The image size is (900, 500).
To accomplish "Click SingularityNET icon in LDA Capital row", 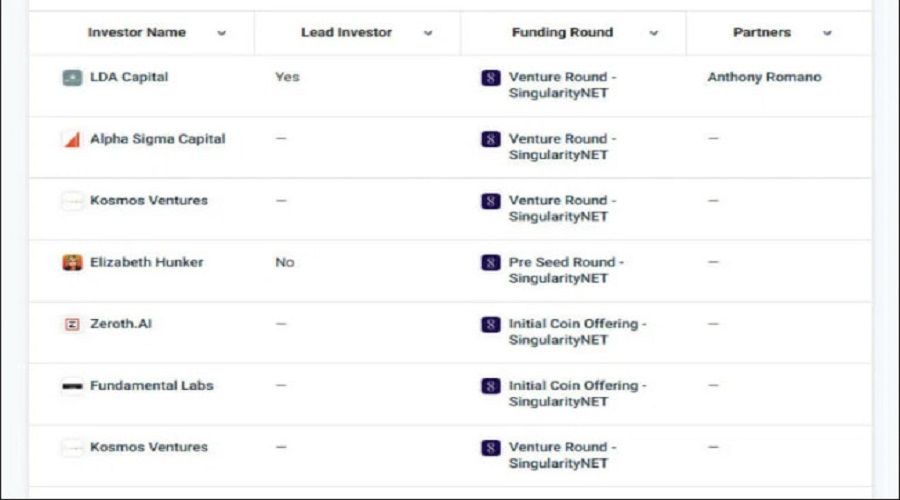I will [x=491, y=77].
